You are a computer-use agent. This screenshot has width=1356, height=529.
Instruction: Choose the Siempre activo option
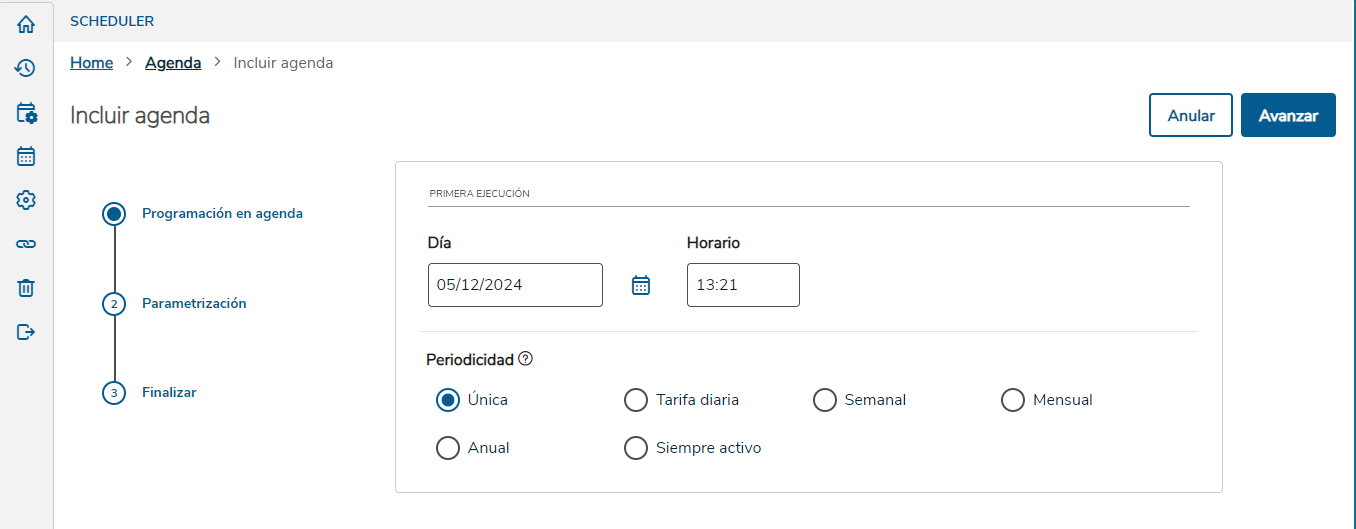636,448
